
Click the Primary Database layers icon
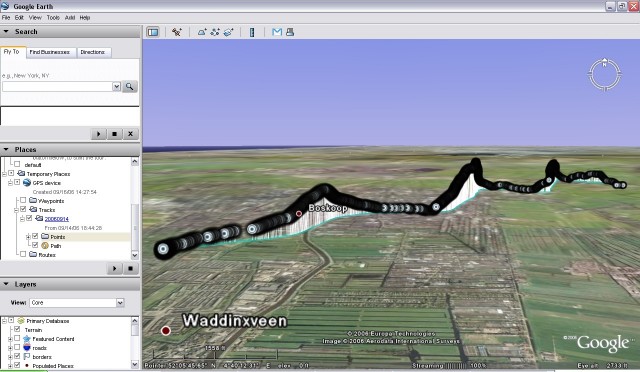pos(21,321)
